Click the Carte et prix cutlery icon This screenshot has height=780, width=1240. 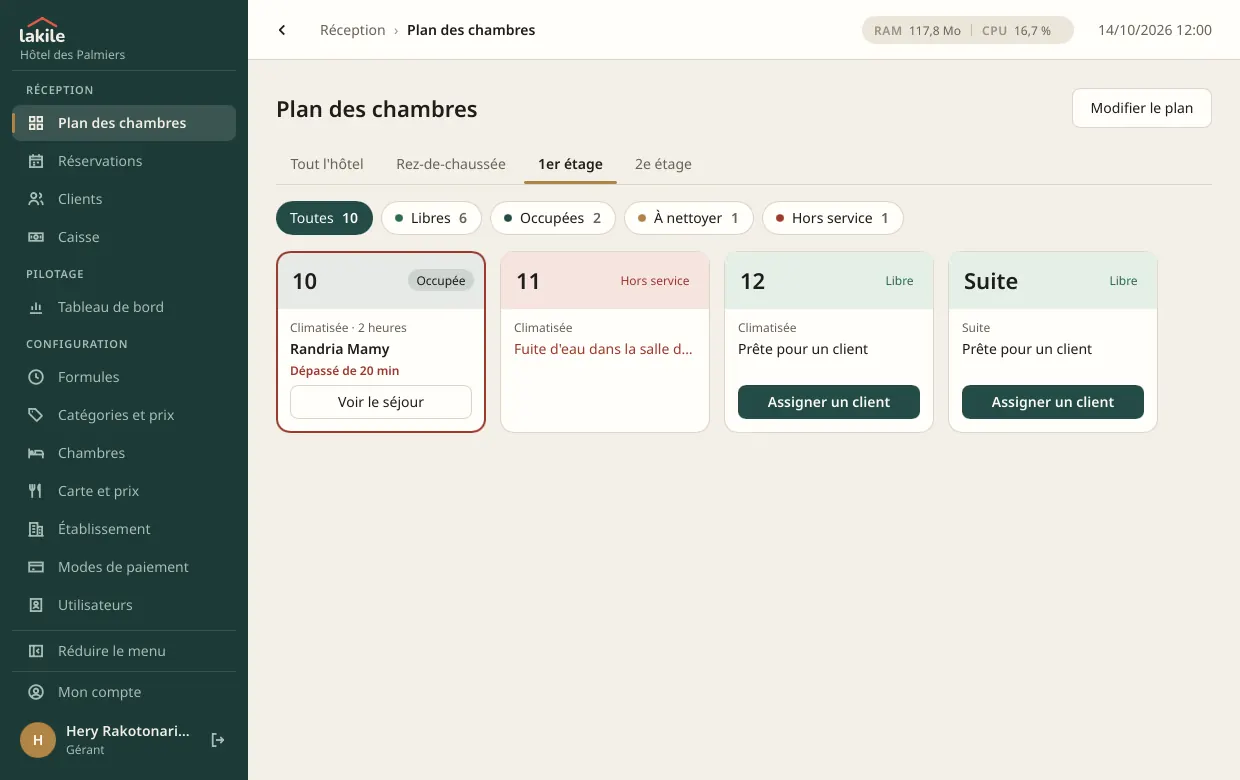(x=36, y=491)
